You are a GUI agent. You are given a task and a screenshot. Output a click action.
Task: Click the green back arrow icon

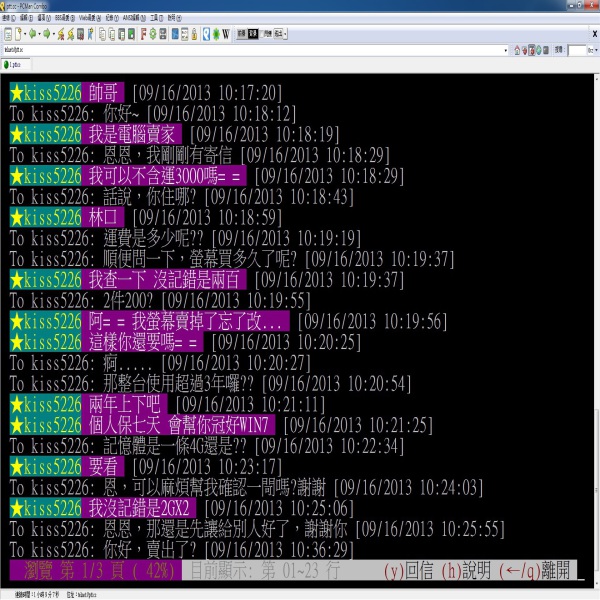pyautogui.click(x=32, y=34)
